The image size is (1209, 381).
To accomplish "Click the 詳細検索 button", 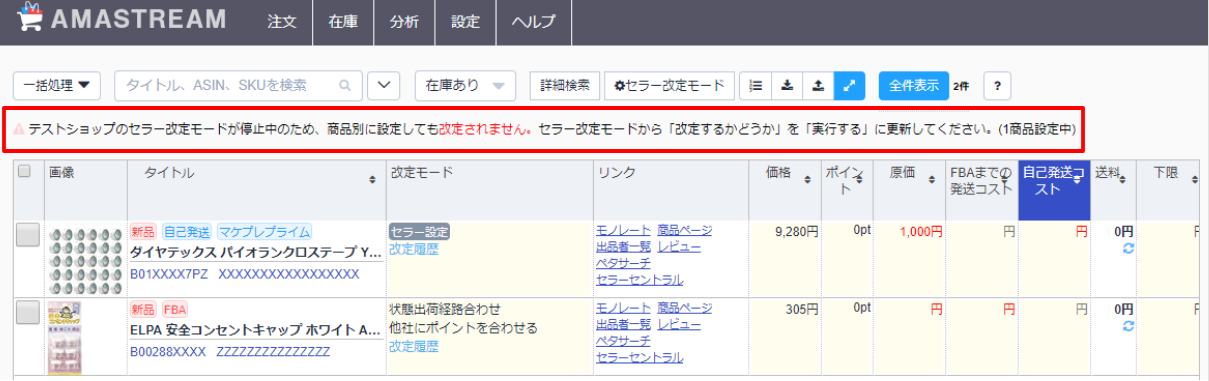I will tap(565, 86).
